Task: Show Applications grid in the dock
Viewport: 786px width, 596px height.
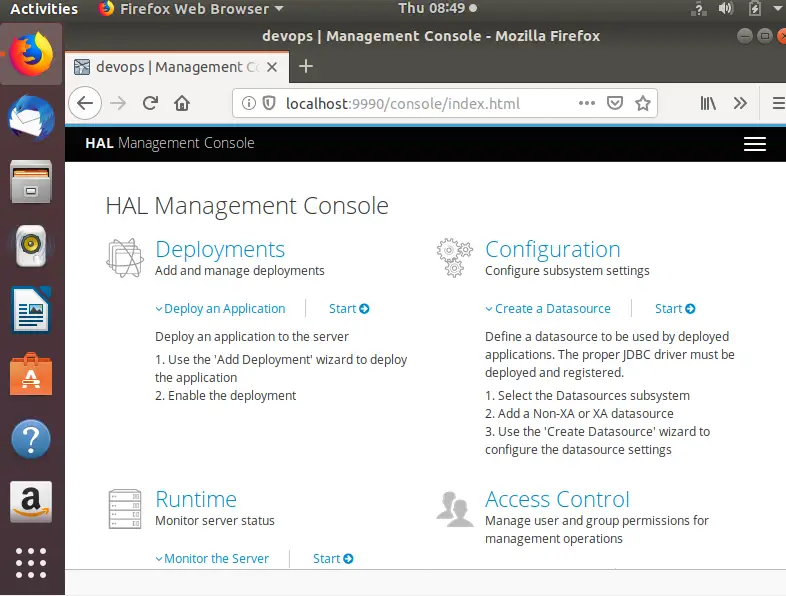Action: (x=31, y=563)
